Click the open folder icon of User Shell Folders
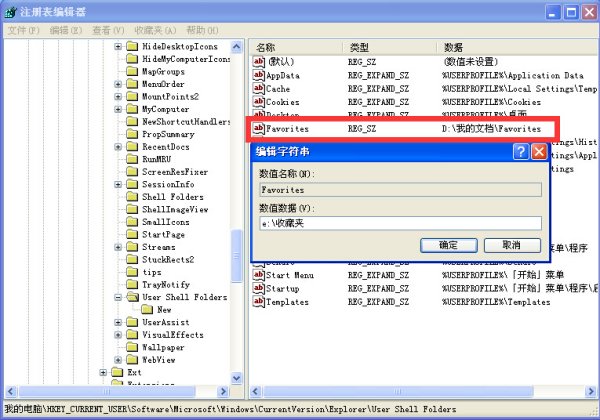This screenshot has width=600, height=420. pyautogui.click(x=132, y=297)
